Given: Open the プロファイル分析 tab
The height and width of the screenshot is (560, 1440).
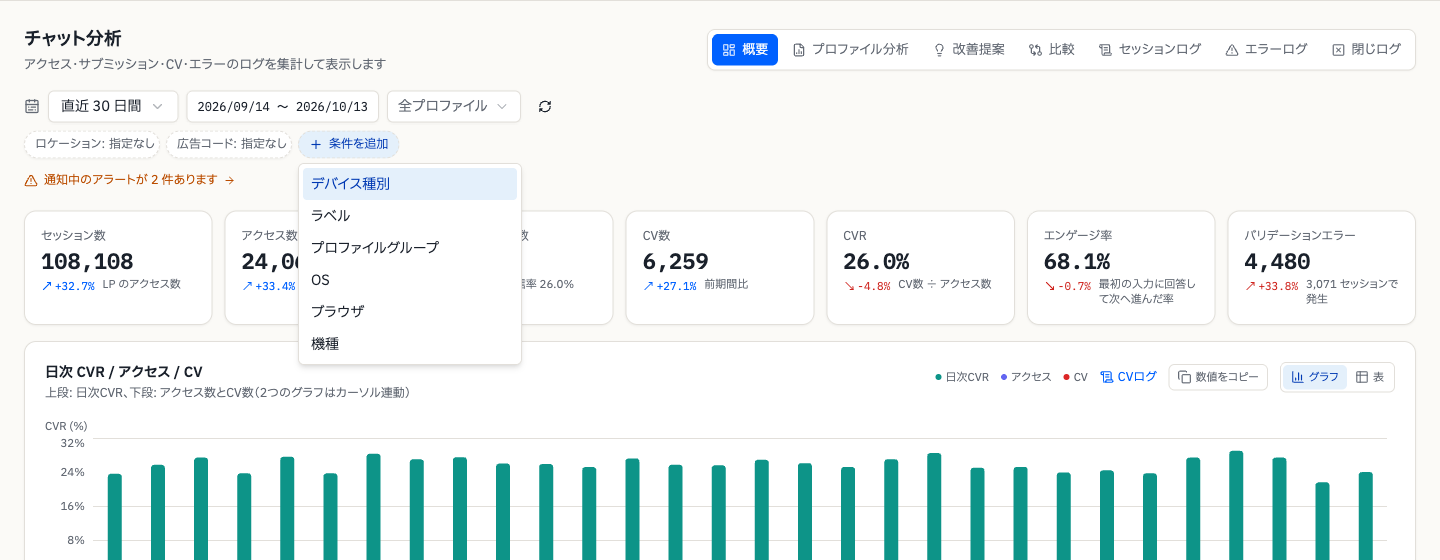Looking at the screenshot, I should pyautogui.click(x=851, y=49).
